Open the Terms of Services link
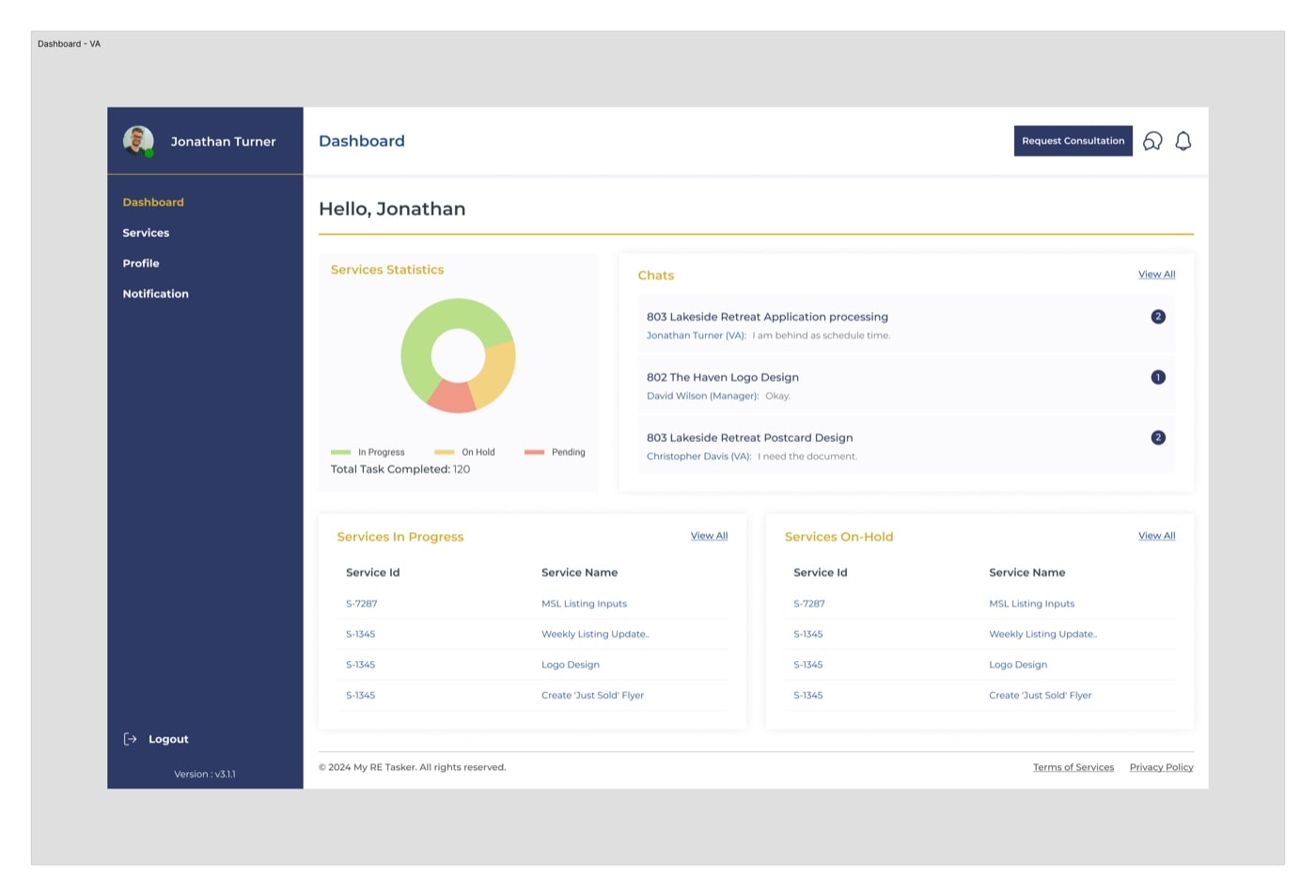Viewport: 1316px width, 896px height. [x=1073, y=767]
